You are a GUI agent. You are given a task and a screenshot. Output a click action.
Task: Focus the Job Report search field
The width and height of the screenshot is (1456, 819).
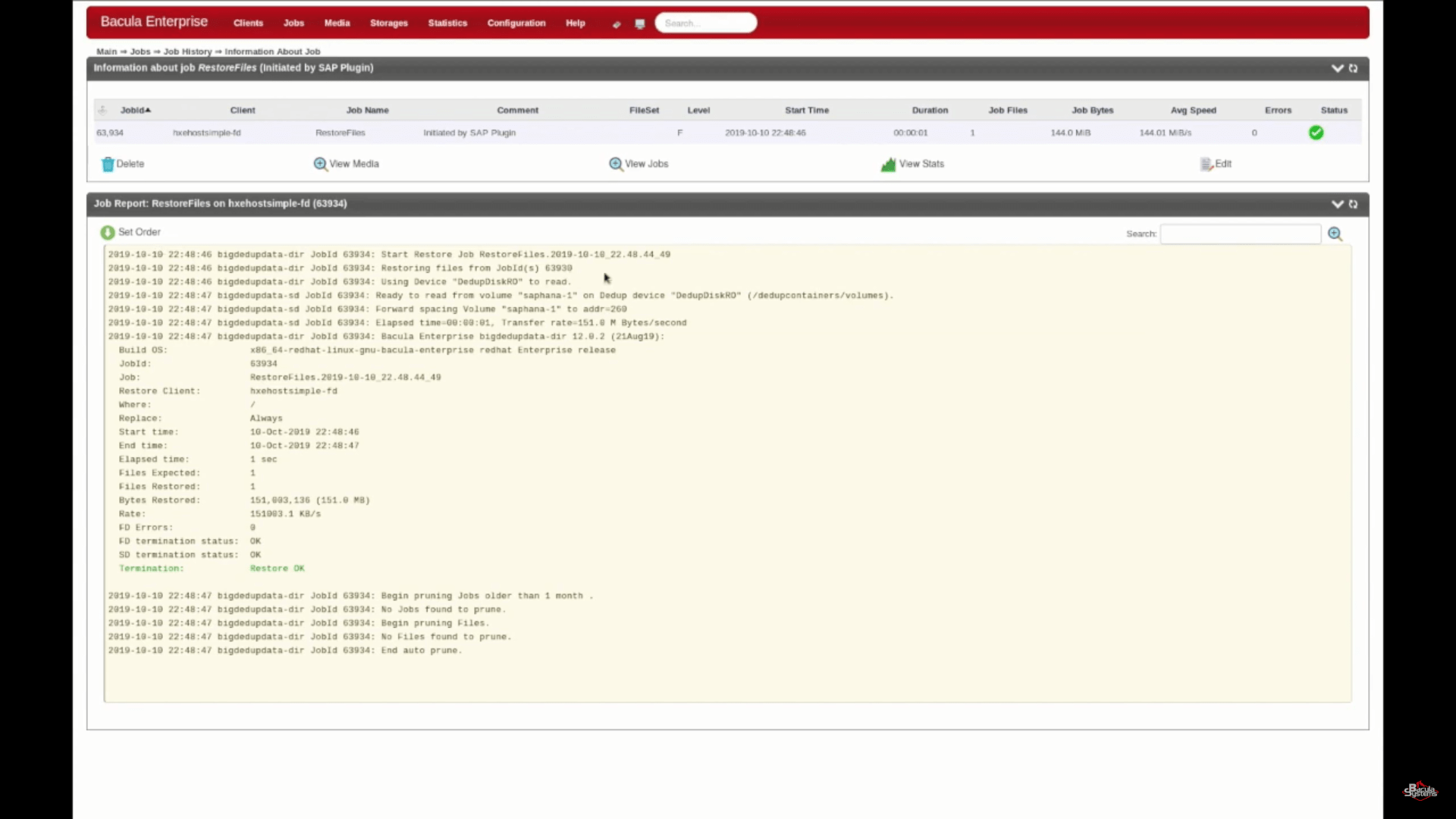tap(1241, 234)
